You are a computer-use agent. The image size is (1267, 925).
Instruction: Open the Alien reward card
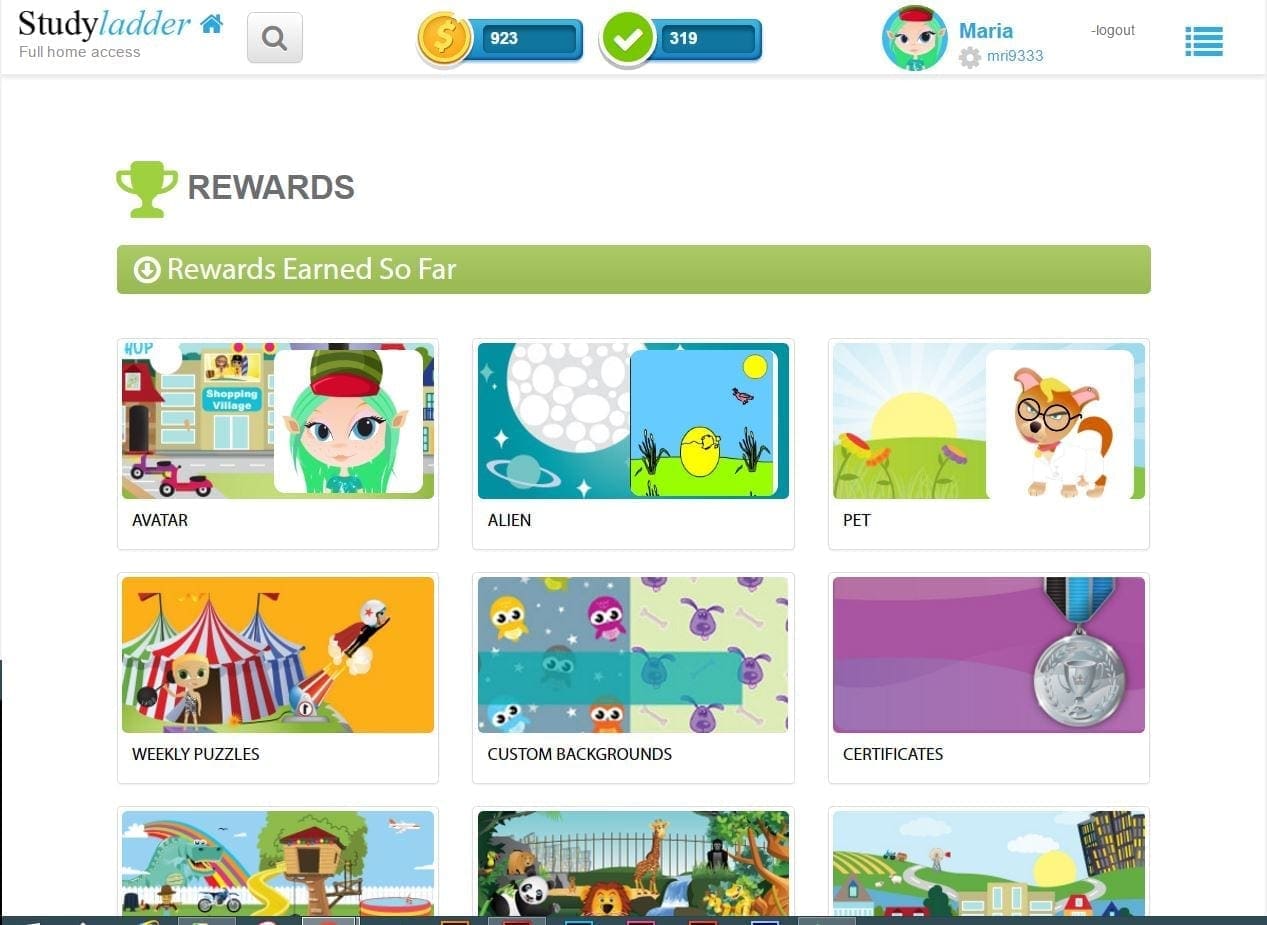633,444
